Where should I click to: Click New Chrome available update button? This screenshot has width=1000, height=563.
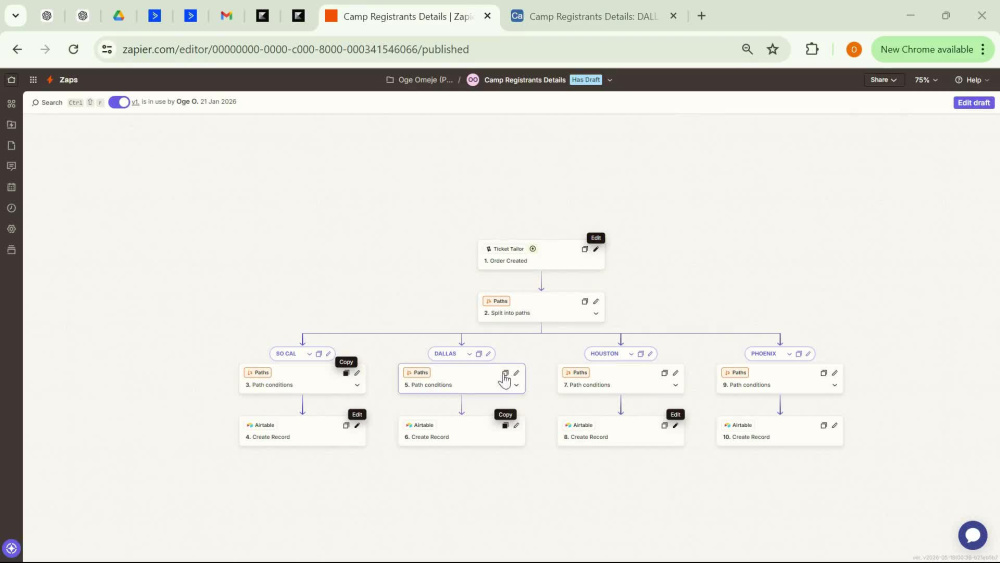(x=932, y=49)
